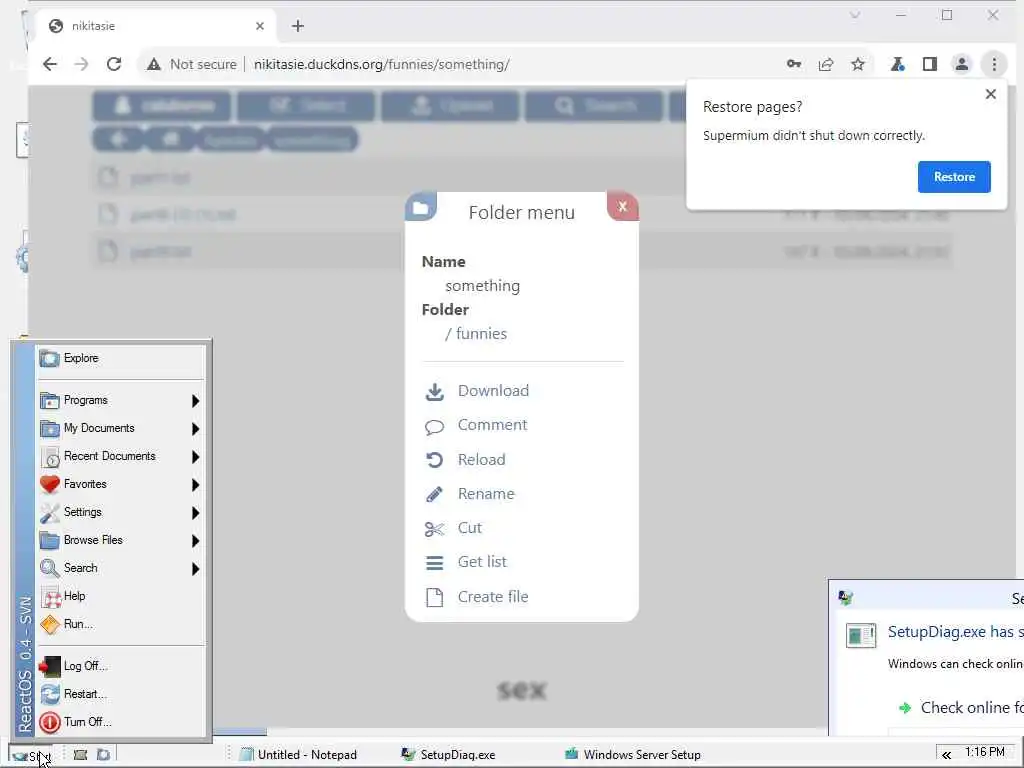1024x768 pixels.
Task: Choose Restart... in the Start menu
Action: click(121, 694)
